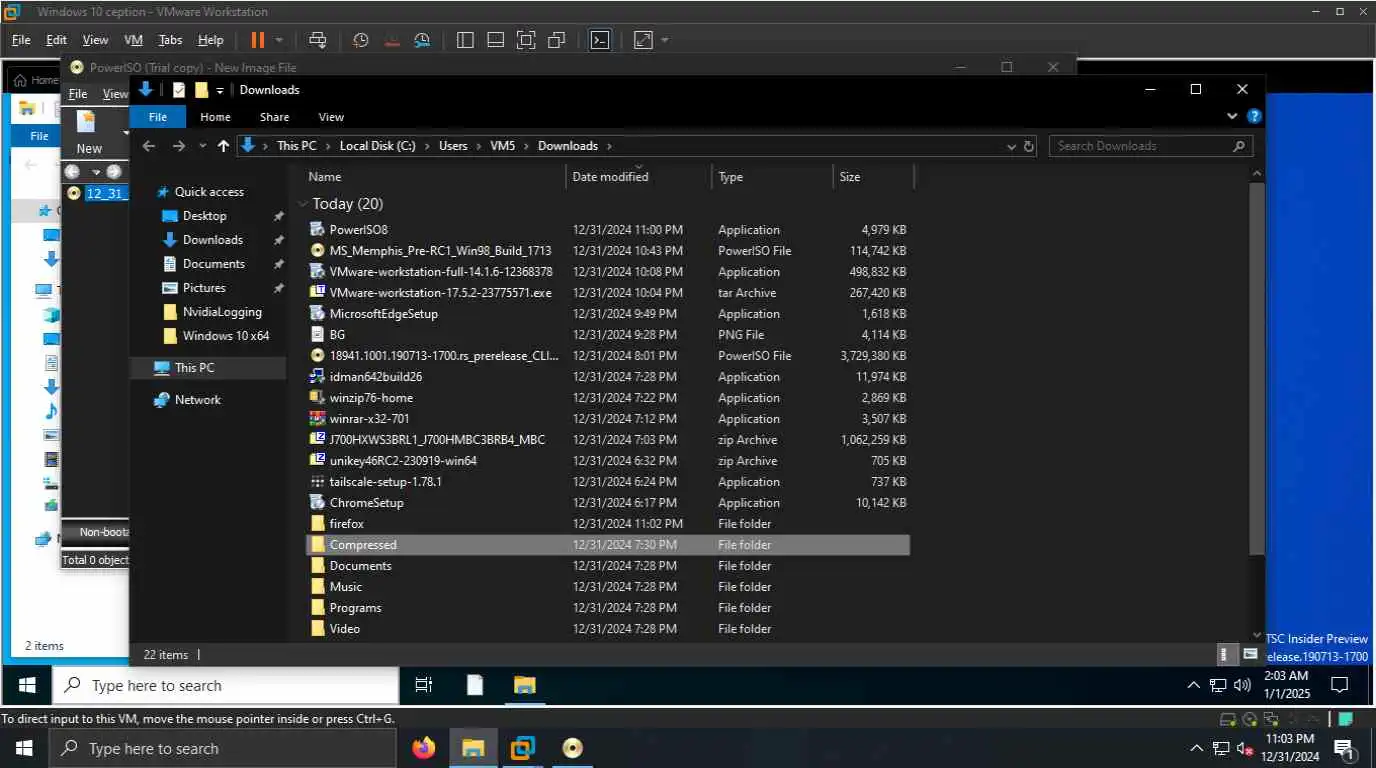Revert the VM to its snapshot
This screenshot has width=1376, height=768.
point(392,40)
